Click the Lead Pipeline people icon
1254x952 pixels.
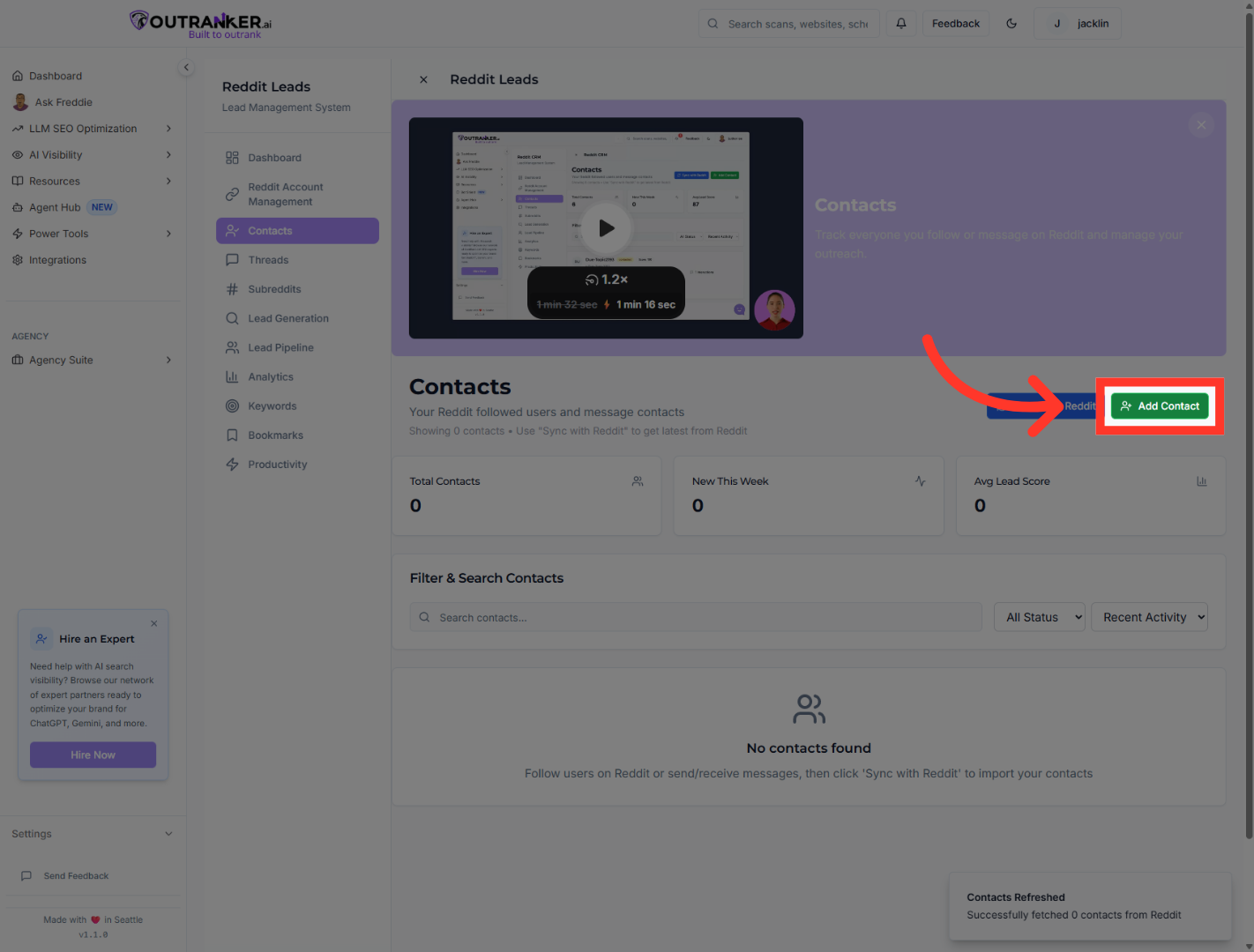(232, 347)
